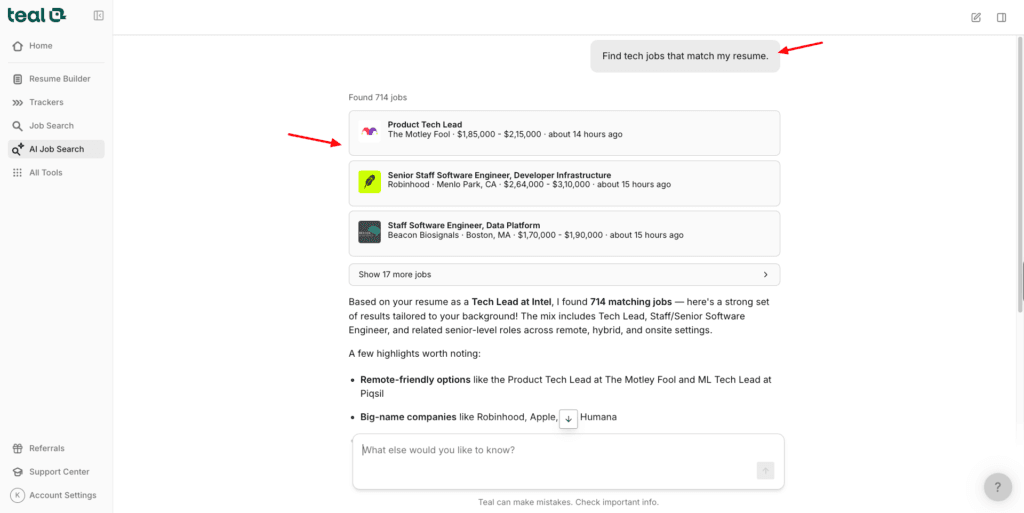This screenshot has width=1024, height=513.
Task: Click the Account Settings K avatar
Action: coord(18,495)
